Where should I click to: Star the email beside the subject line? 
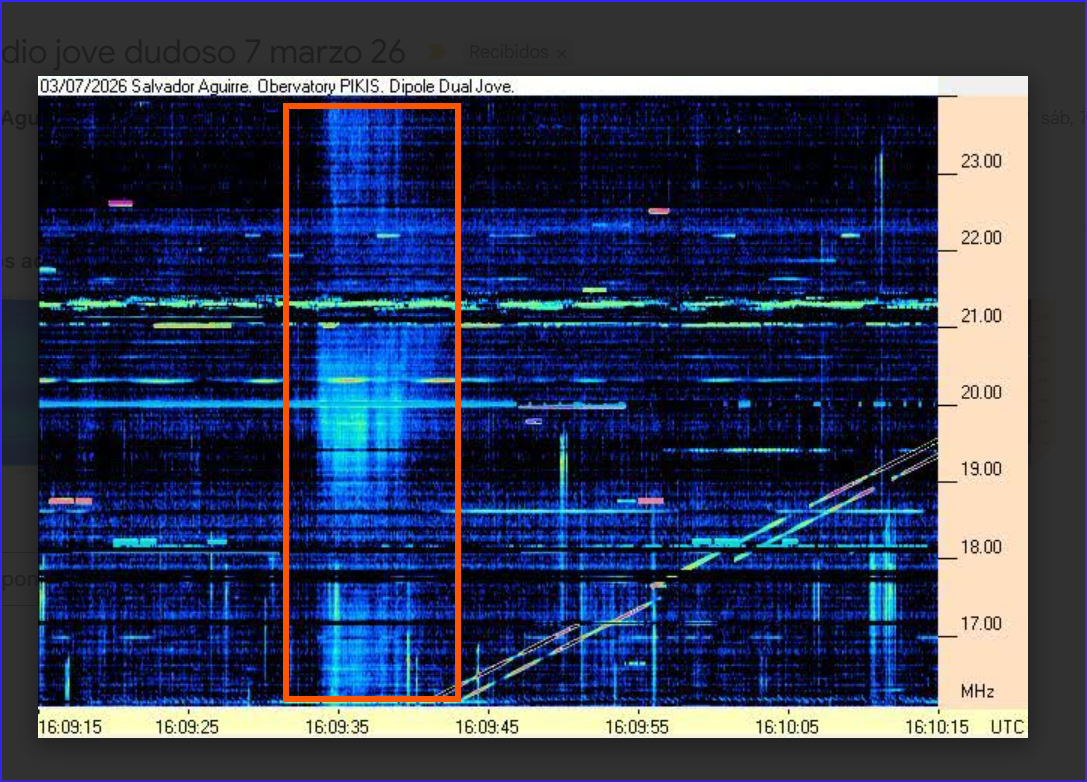coord(438,51)
